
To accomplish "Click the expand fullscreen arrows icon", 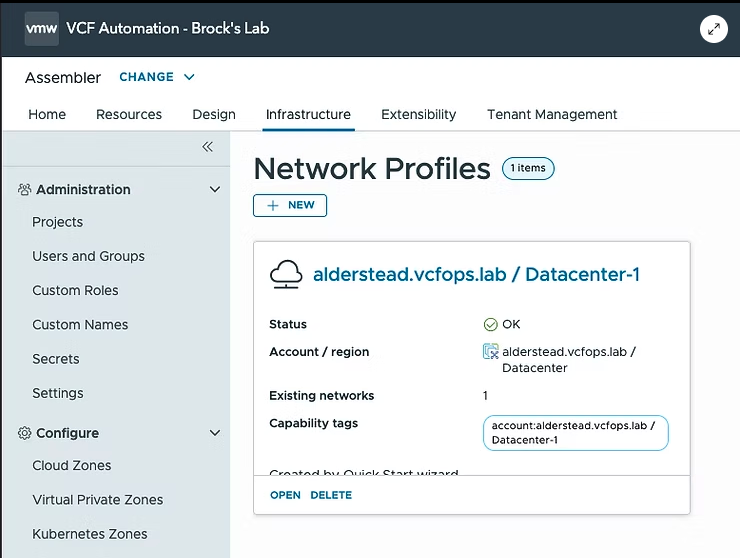I will [713, 29].
